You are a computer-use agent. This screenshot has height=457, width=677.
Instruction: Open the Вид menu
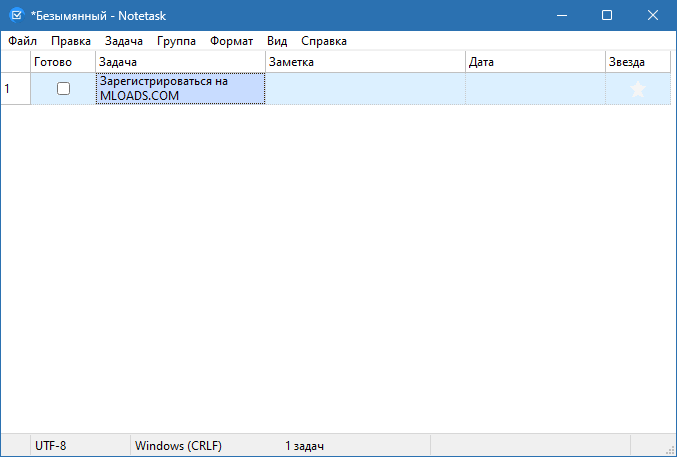coord(277,41)
